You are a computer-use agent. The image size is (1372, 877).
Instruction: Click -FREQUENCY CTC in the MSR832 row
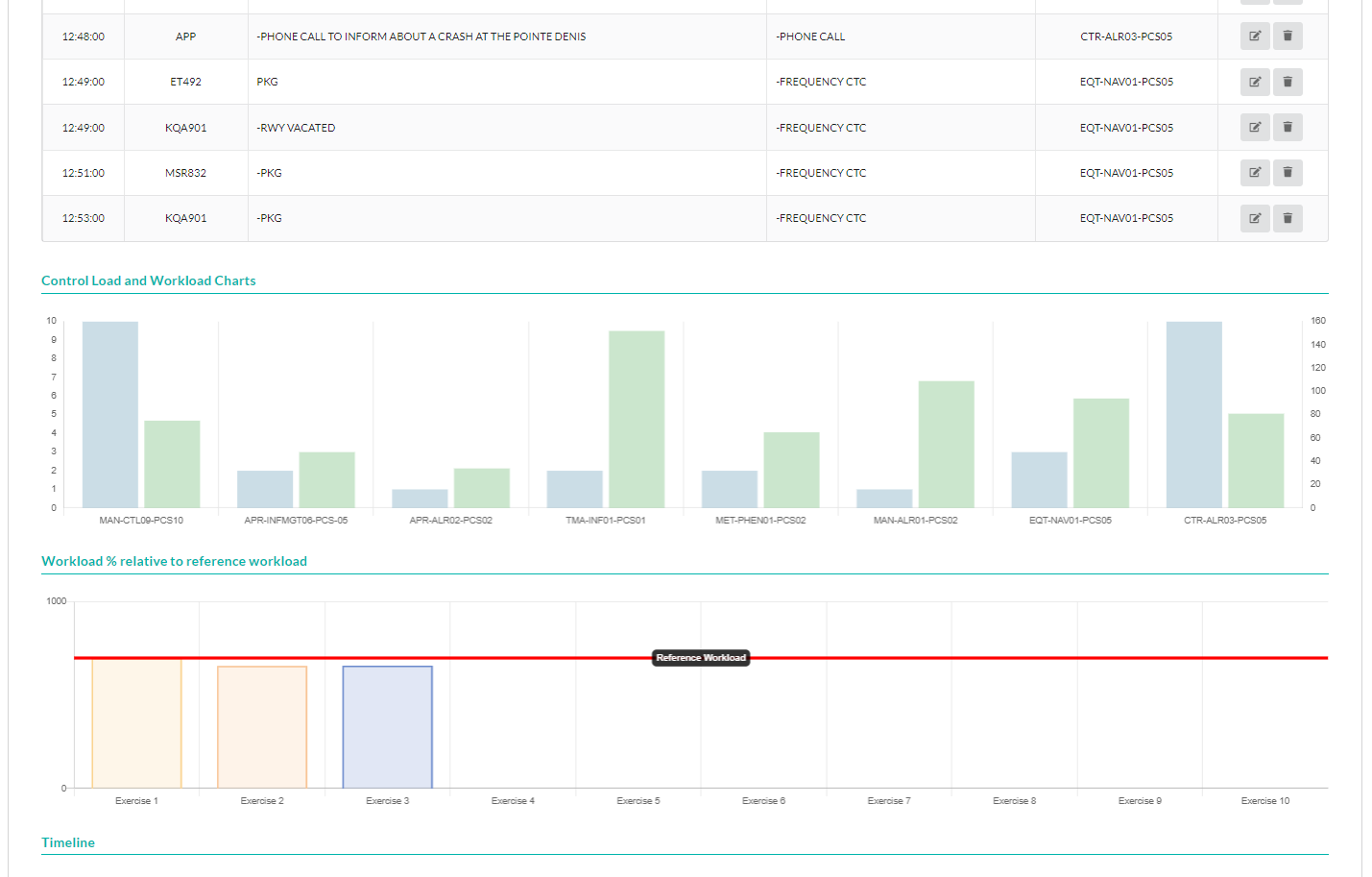pos(821,173)
